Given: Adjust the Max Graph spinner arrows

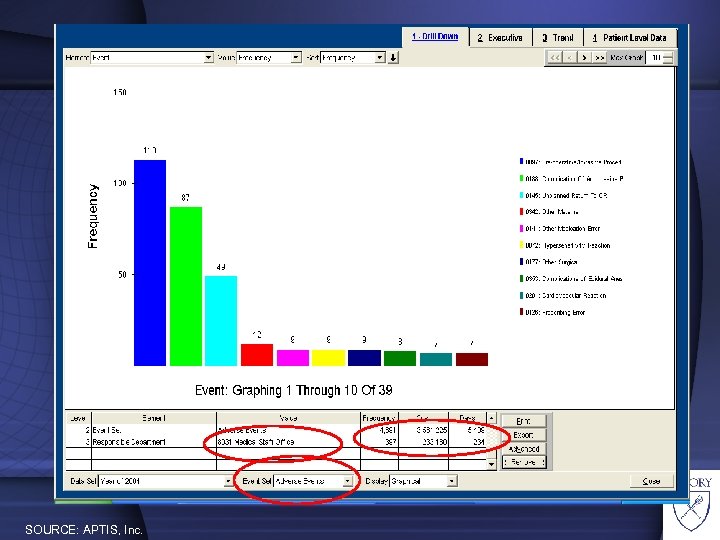Looking at the screenshot, I should (668, 58).
